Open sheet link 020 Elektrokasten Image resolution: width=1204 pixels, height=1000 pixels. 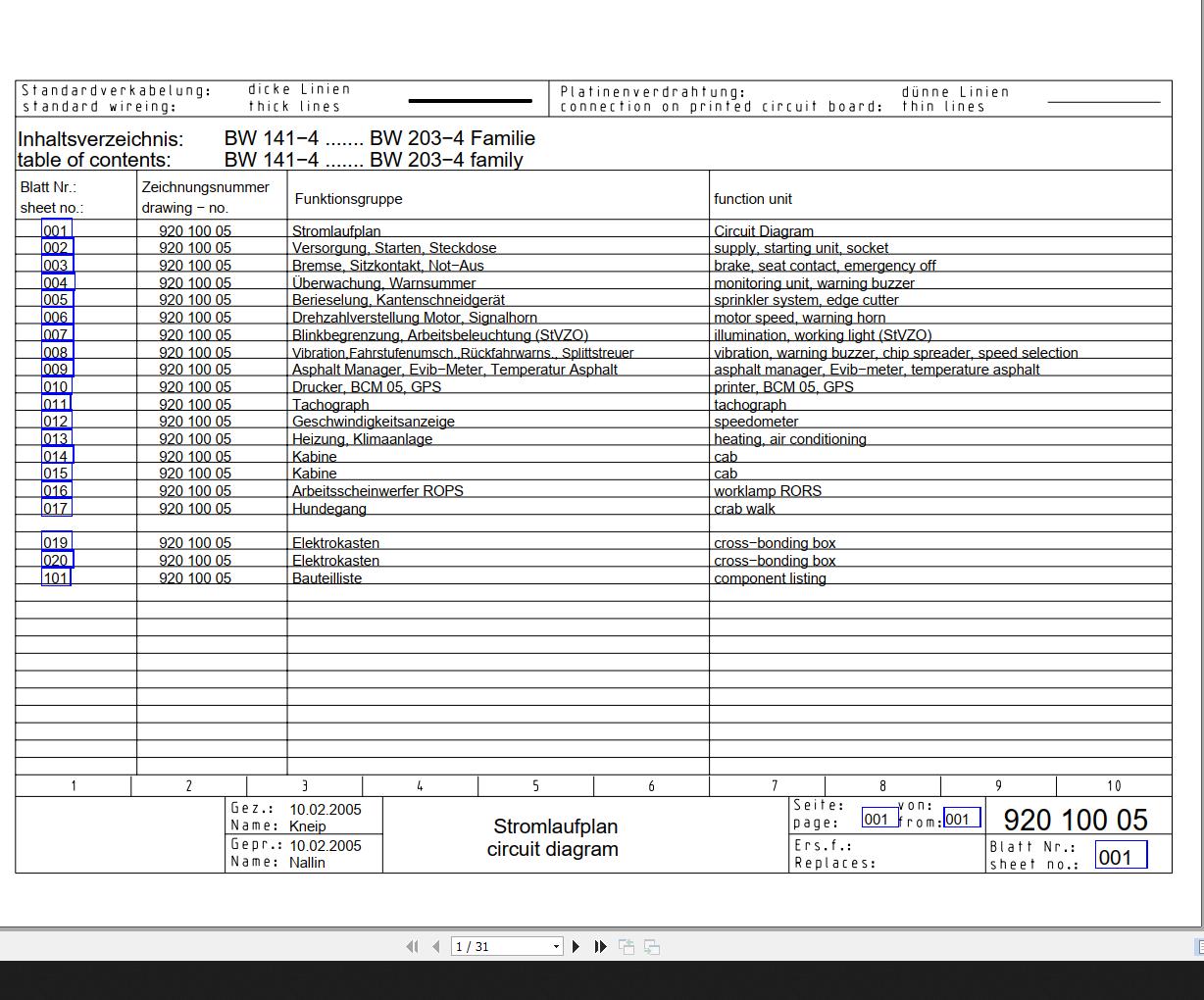(x=57, y=561)
